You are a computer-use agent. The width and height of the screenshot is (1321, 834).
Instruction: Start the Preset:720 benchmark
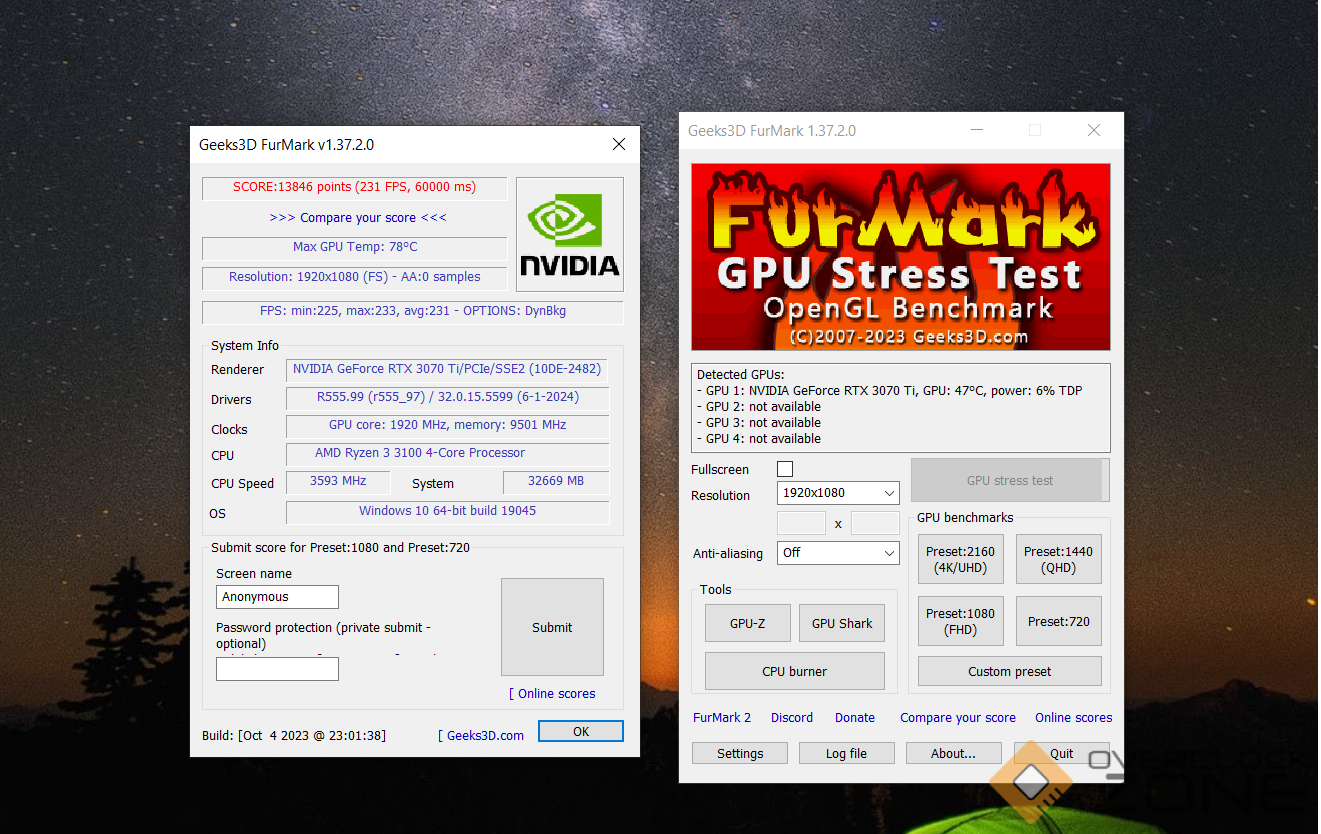pos(1058,621)
